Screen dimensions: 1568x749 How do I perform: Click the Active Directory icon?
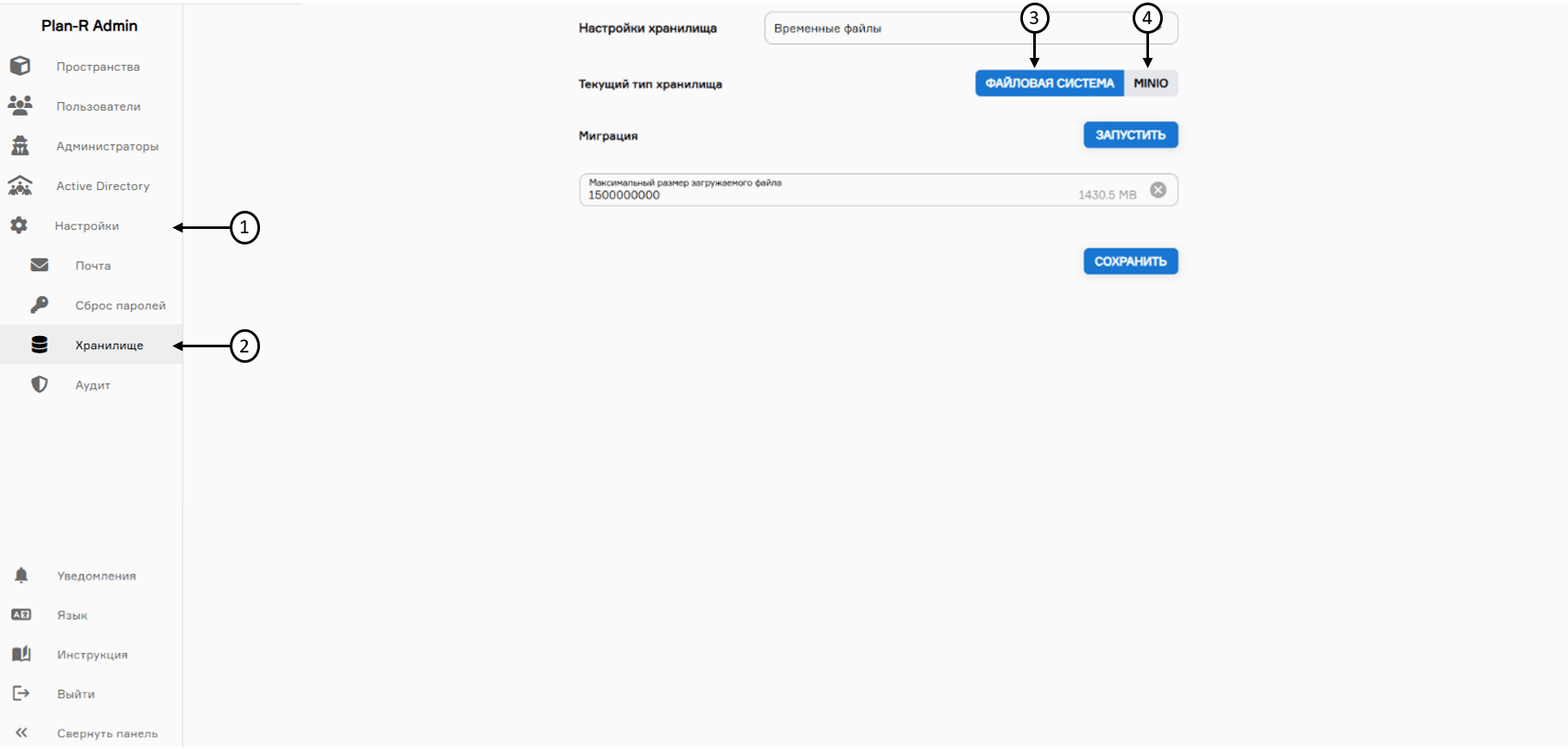[x=20, y=186]
